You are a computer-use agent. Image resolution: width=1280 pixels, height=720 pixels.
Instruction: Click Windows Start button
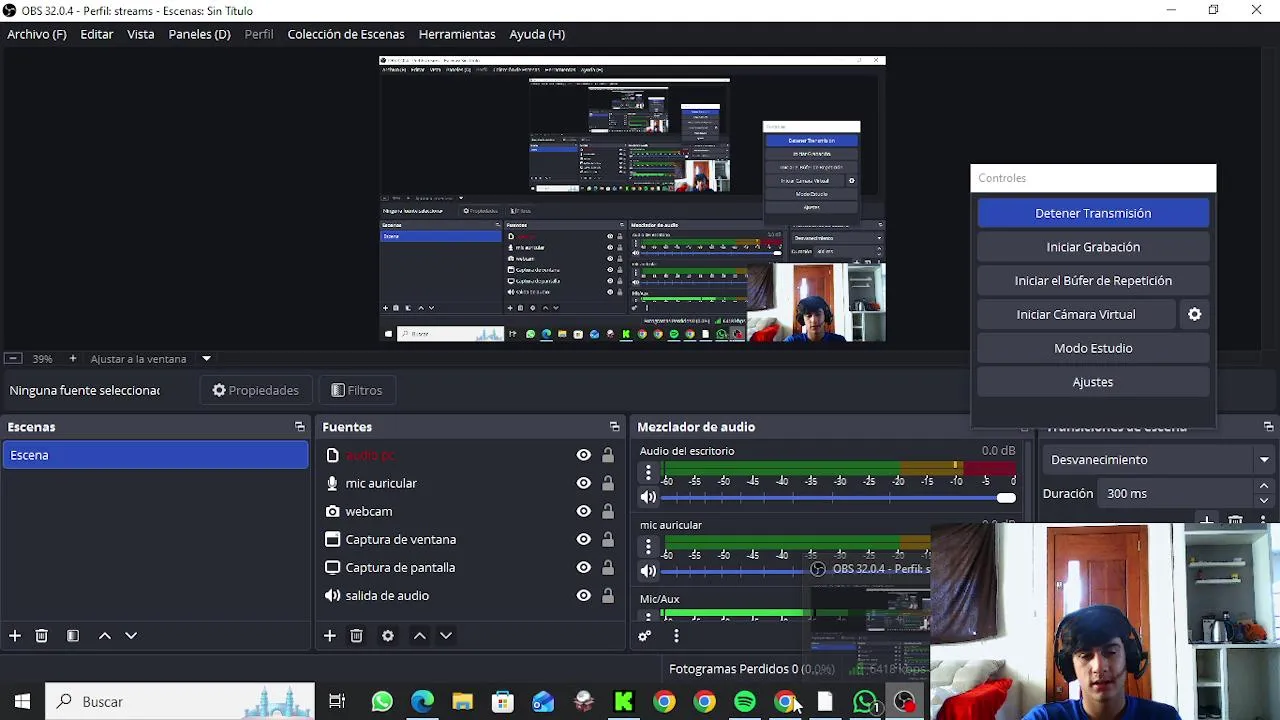coord(22,702)
